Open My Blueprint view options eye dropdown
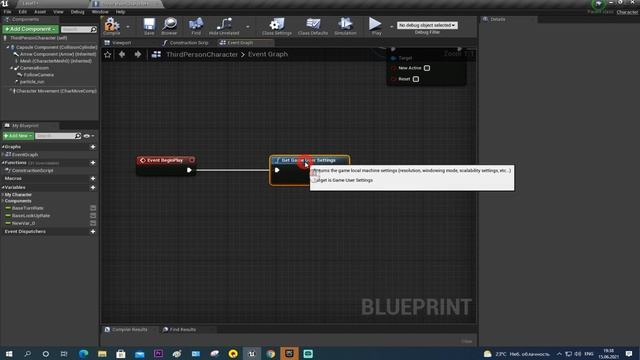This screenshot has width=640, height=360. 89,136
